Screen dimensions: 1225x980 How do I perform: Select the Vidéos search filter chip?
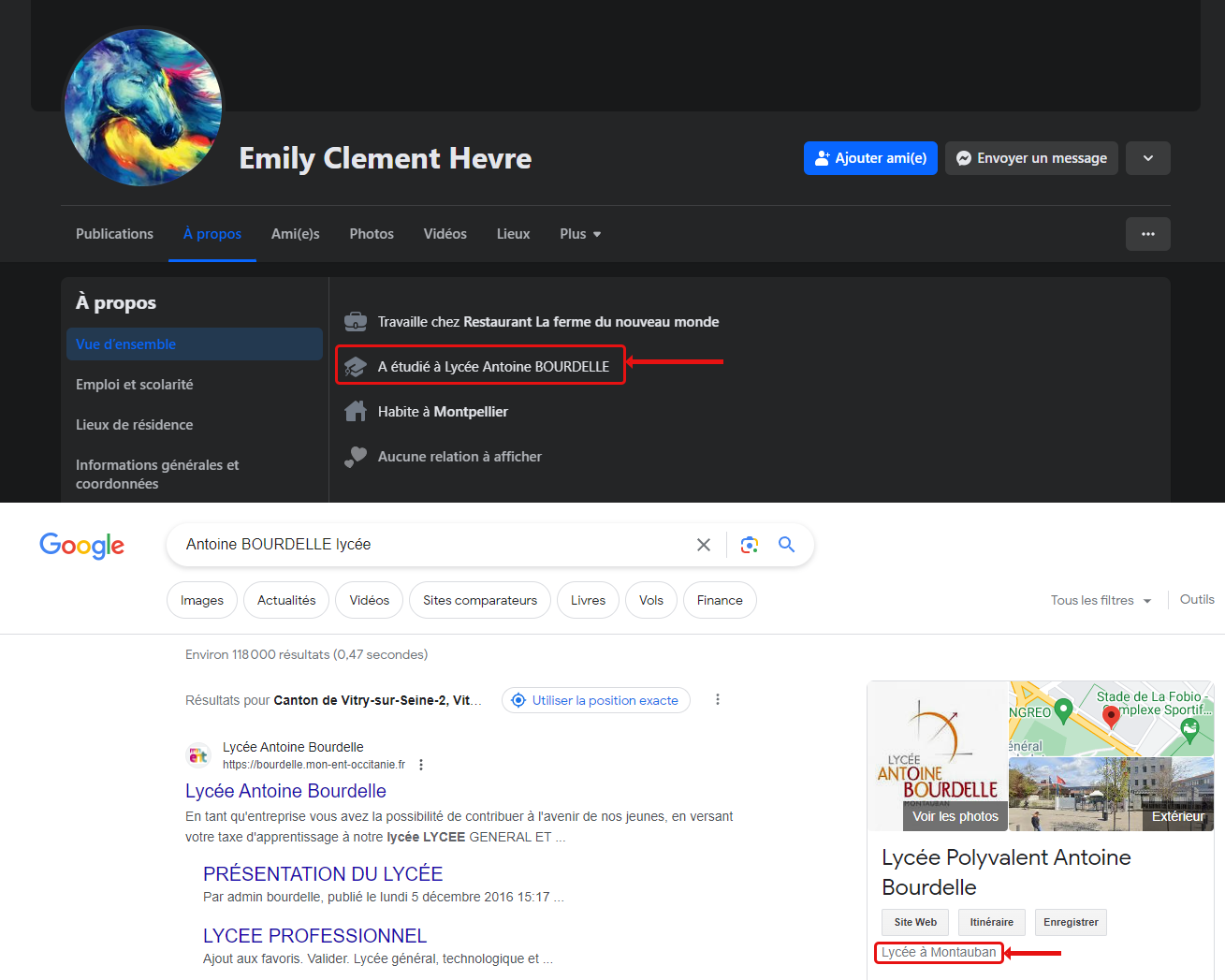370,600
